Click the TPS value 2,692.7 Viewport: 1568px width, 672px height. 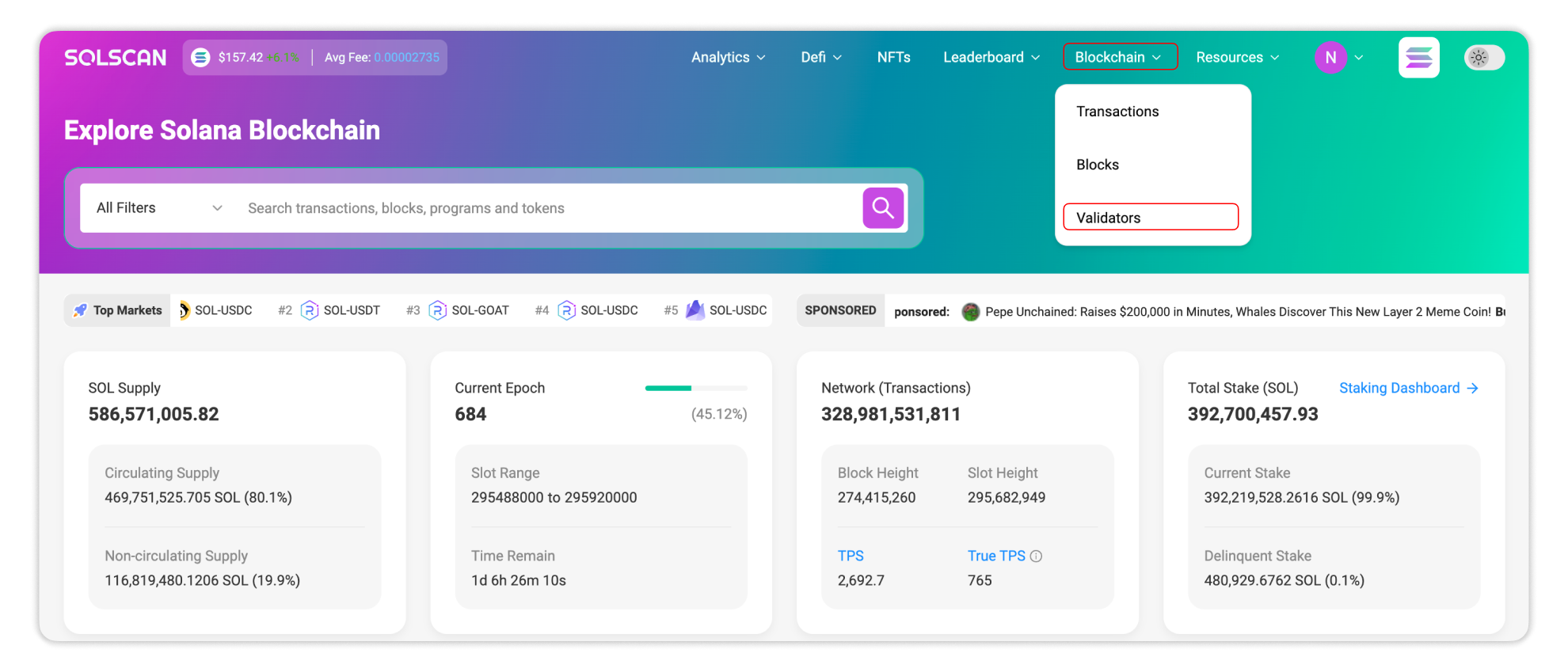[x=861, y=581]
